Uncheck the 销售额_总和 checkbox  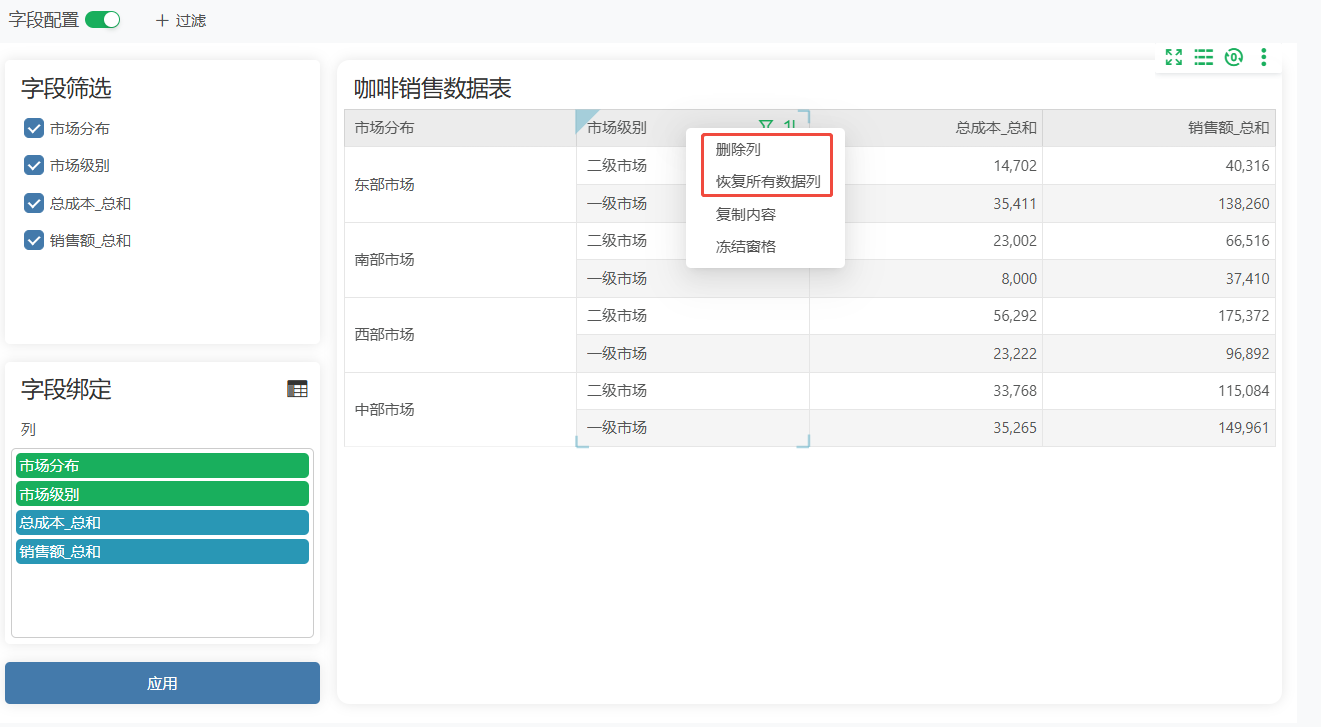coord(34,240)
